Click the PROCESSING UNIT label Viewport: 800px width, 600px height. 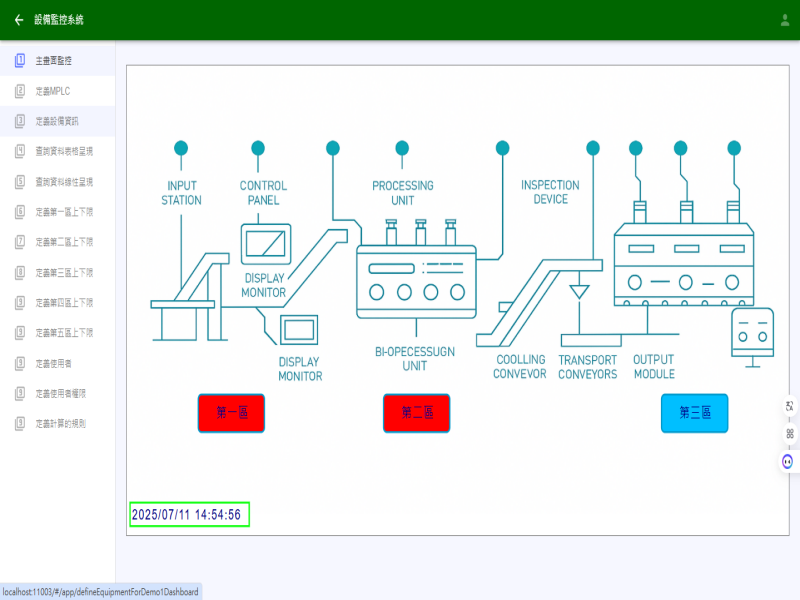tap(403, 193)
